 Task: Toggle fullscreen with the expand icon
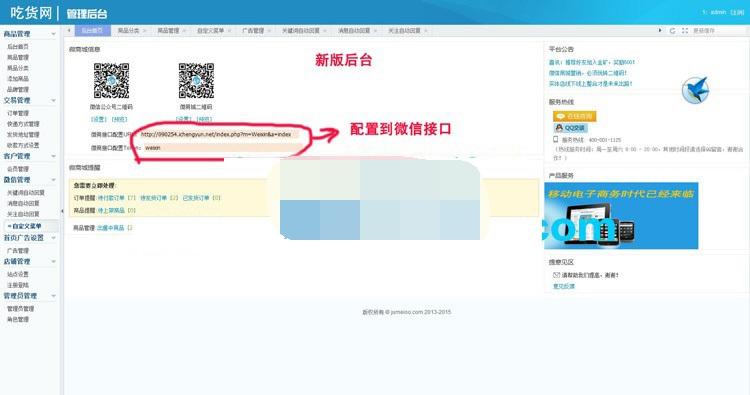(x=685, y=31)
